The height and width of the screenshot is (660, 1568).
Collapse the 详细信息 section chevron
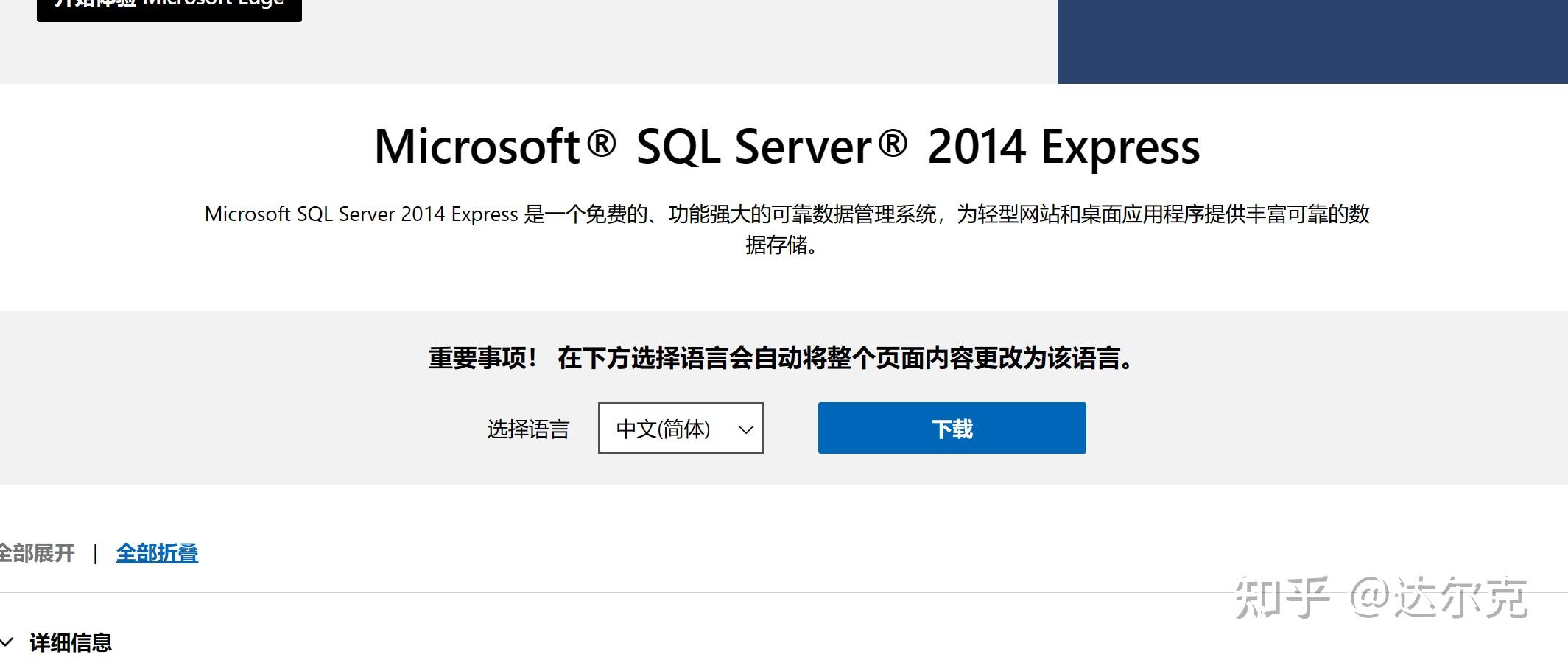(7, 642)
